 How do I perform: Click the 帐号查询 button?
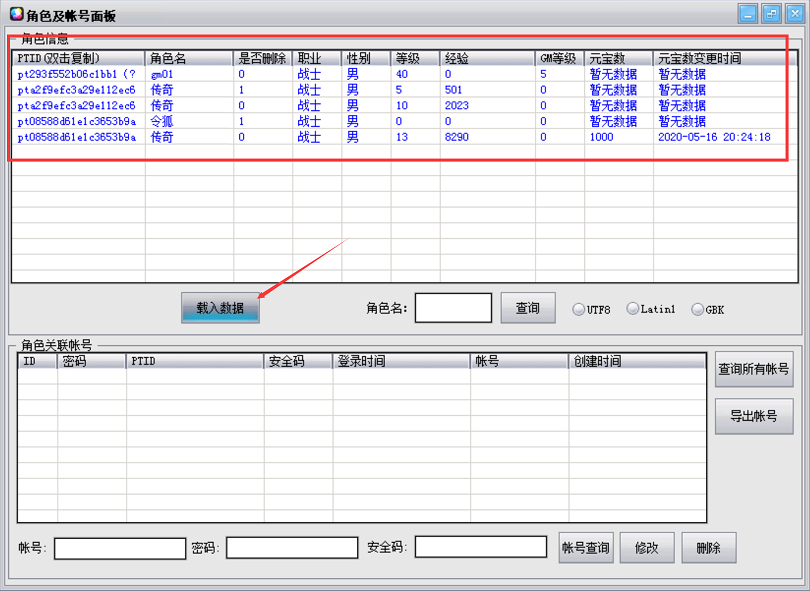(x=585, y=547)
